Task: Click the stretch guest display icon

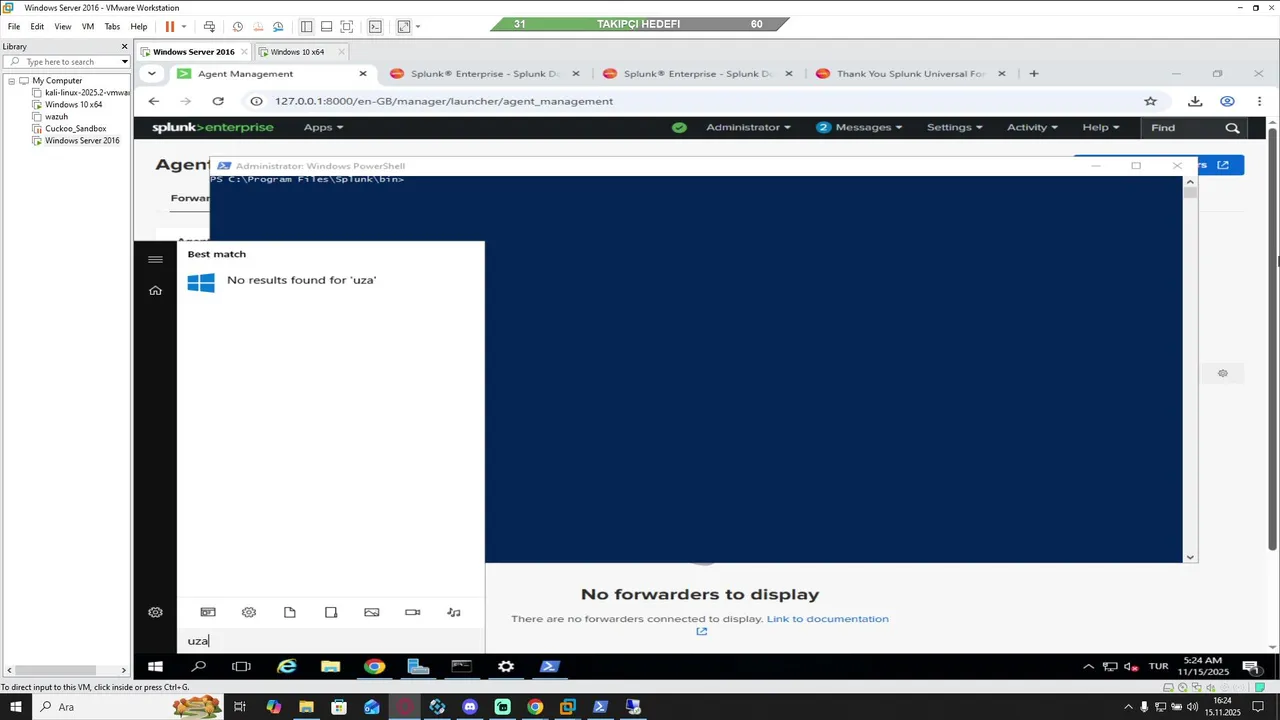Action: click(x=403, y=27)
